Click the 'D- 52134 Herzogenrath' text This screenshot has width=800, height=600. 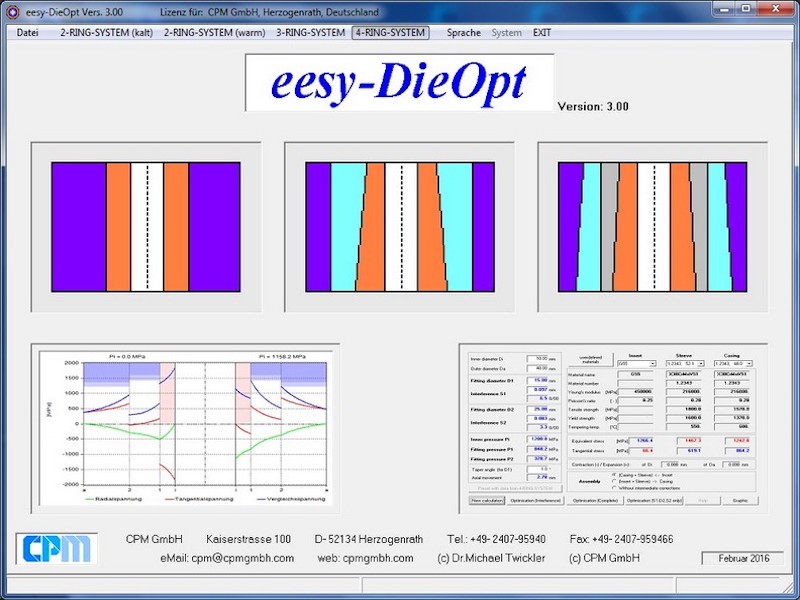pyautogui.click(x=369, y=539)
